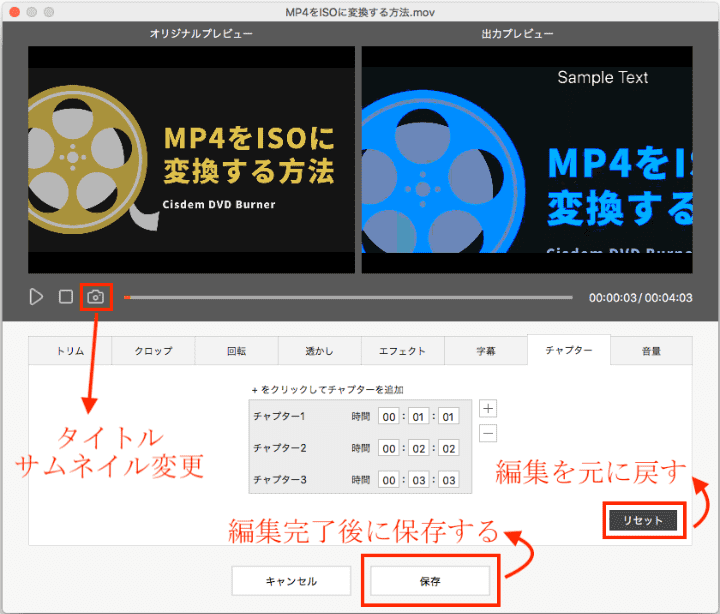Select the エフェクト tab
Screen dimensions: 720x614
[403, 351]
